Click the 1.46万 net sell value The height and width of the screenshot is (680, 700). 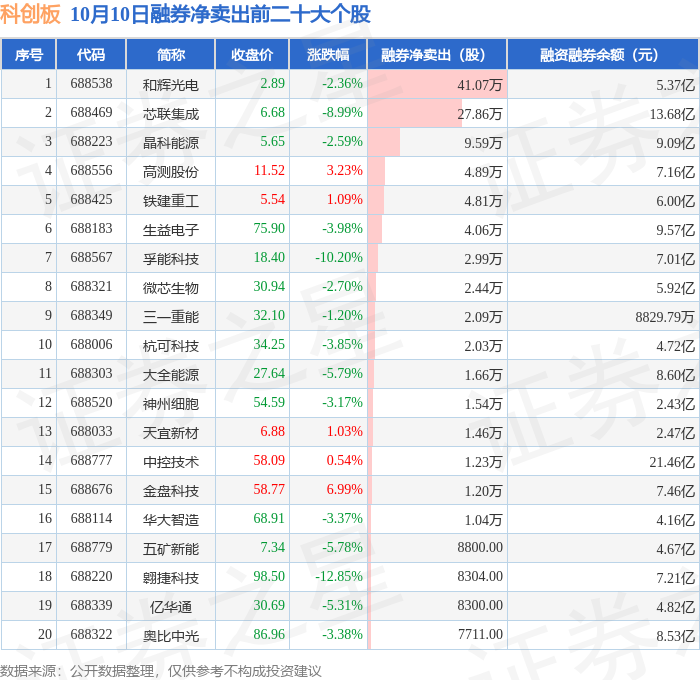[x=483, y=433]
